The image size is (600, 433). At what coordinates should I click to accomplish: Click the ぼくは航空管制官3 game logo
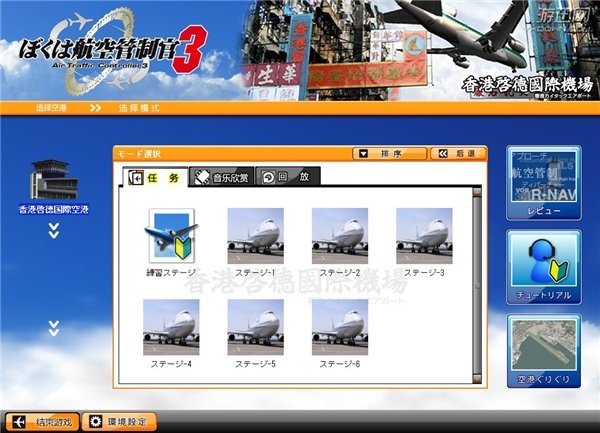click(x=113, y=50)
